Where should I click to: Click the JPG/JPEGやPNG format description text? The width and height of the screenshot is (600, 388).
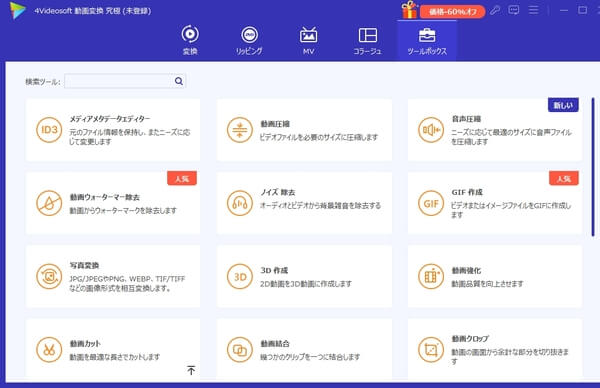click(x=127, y=284)
